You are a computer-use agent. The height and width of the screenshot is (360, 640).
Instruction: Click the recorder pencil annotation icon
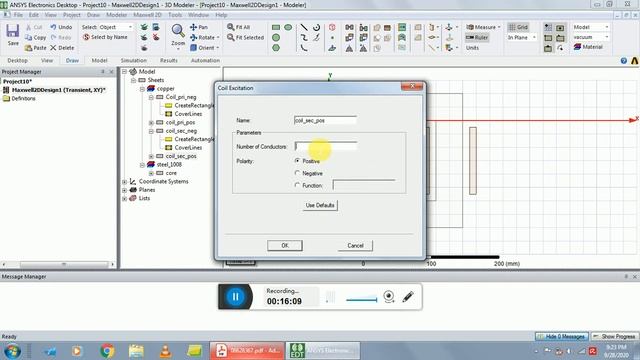tap(408, 296)
